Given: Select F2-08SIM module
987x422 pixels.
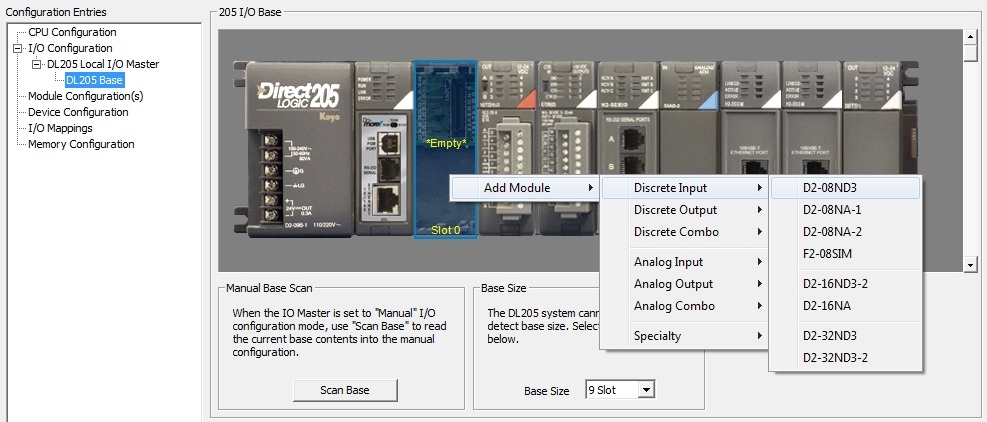Looking at the screenshot, I should [x=845, y=254].
